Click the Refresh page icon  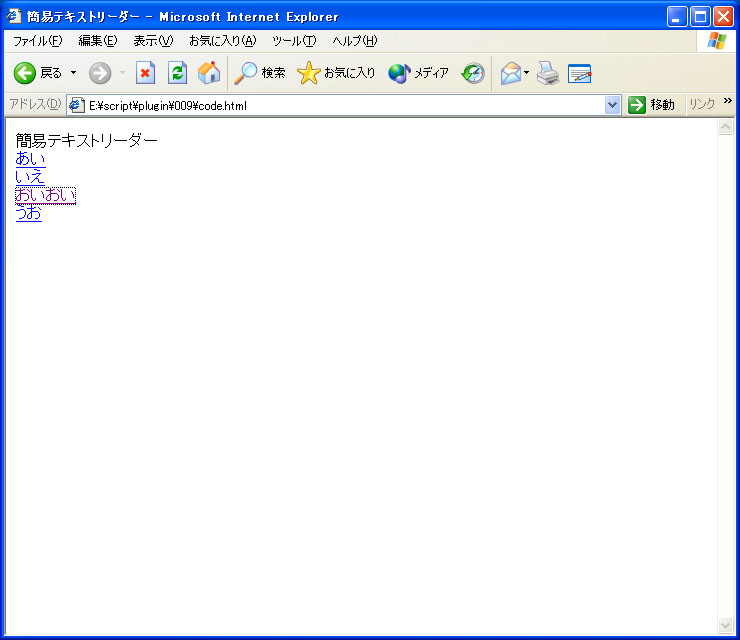(x=177, y=73)
